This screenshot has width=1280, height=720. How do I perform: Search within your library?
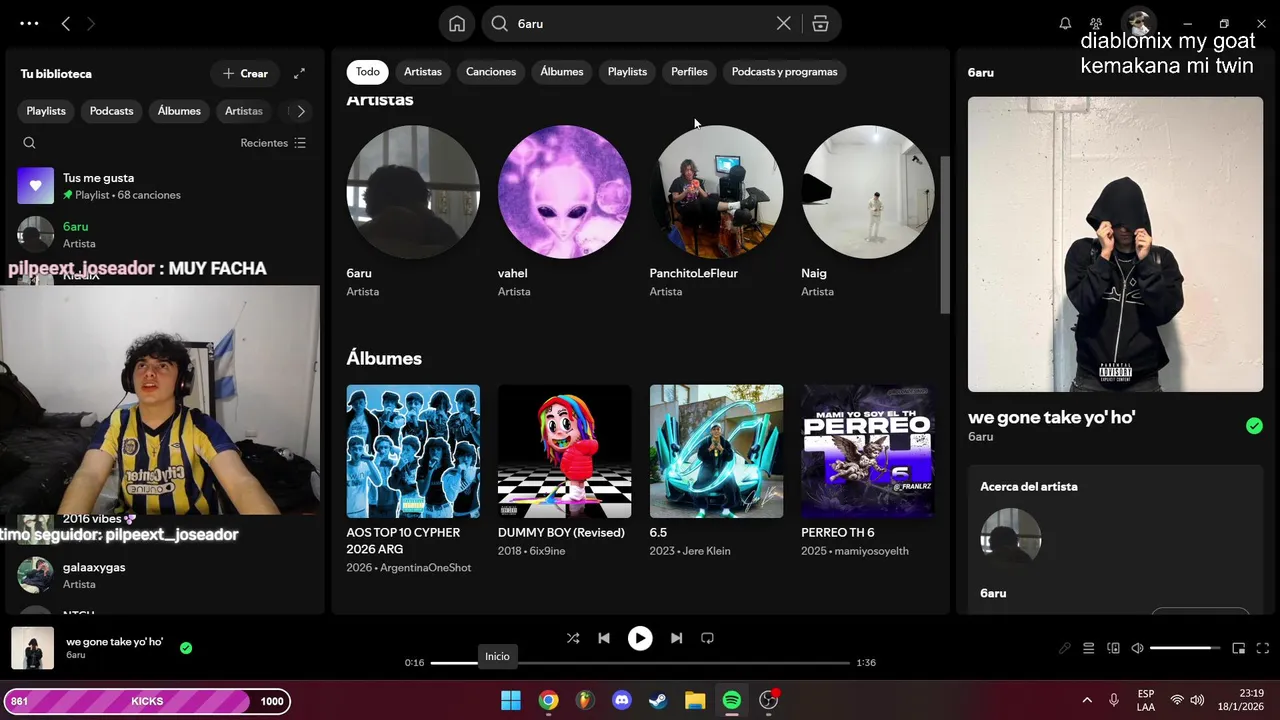(x=29, y=143)
